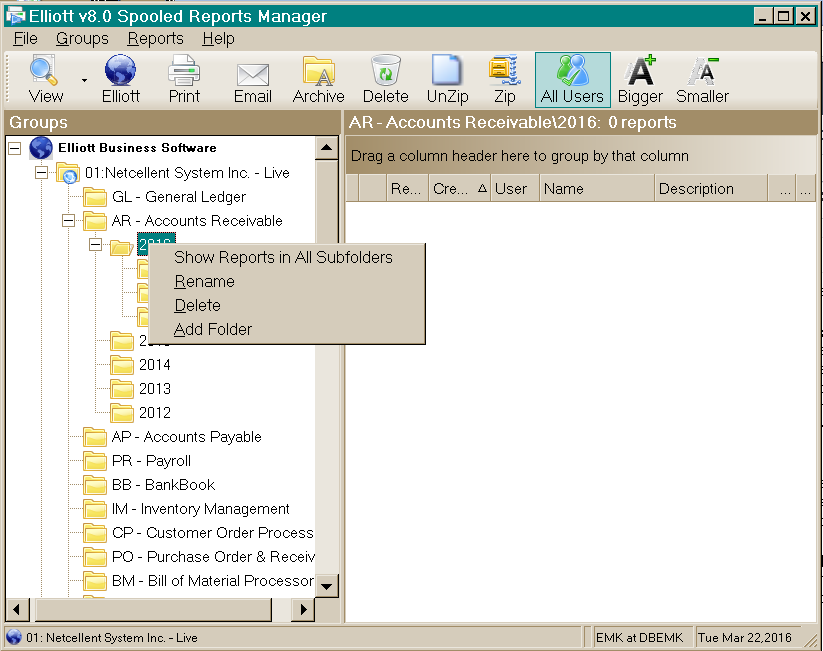
Task: Choose Delete in the context menu
Action: tap(287, 305)
